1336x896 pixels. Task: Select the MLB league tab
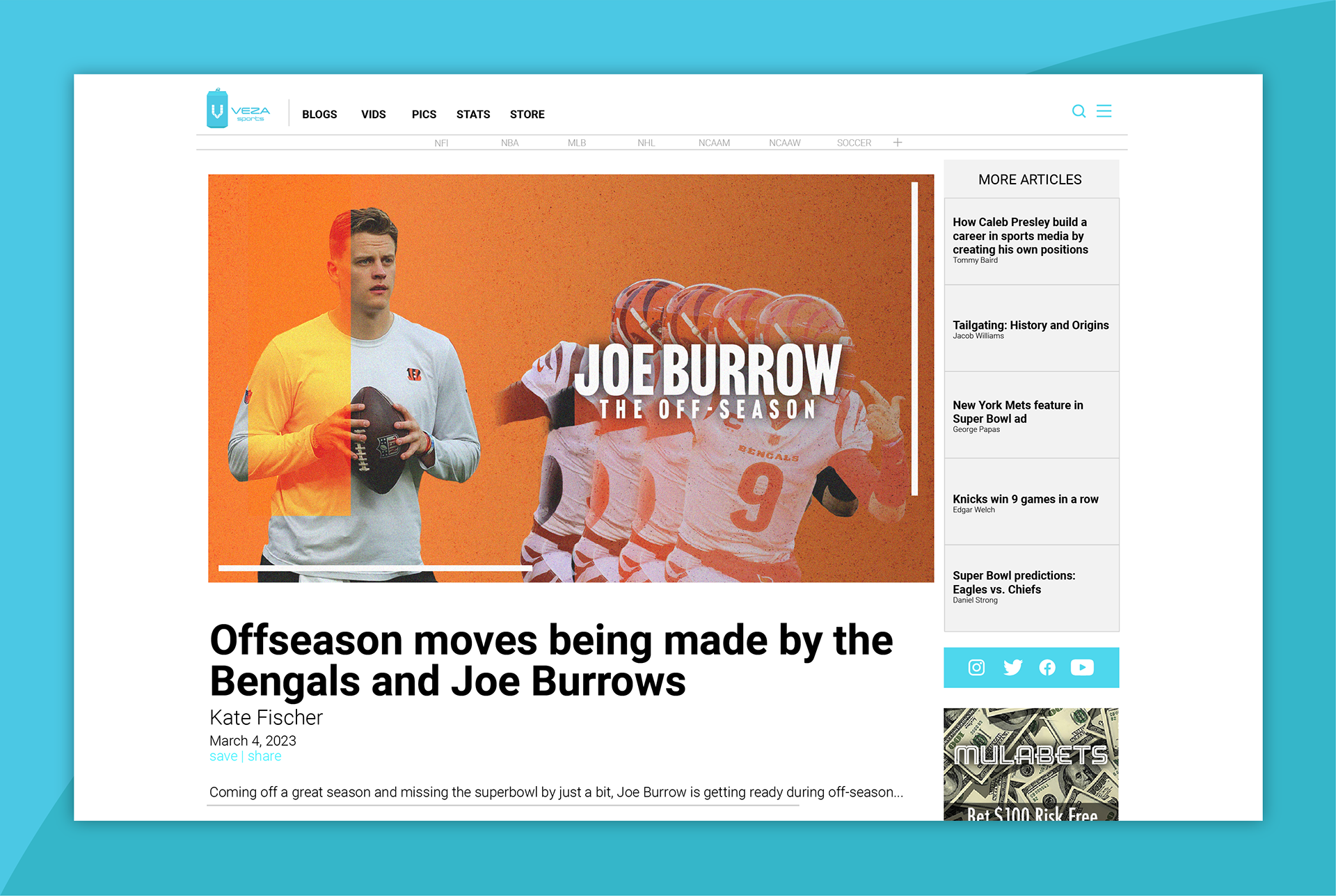click(x=577, y=143)
